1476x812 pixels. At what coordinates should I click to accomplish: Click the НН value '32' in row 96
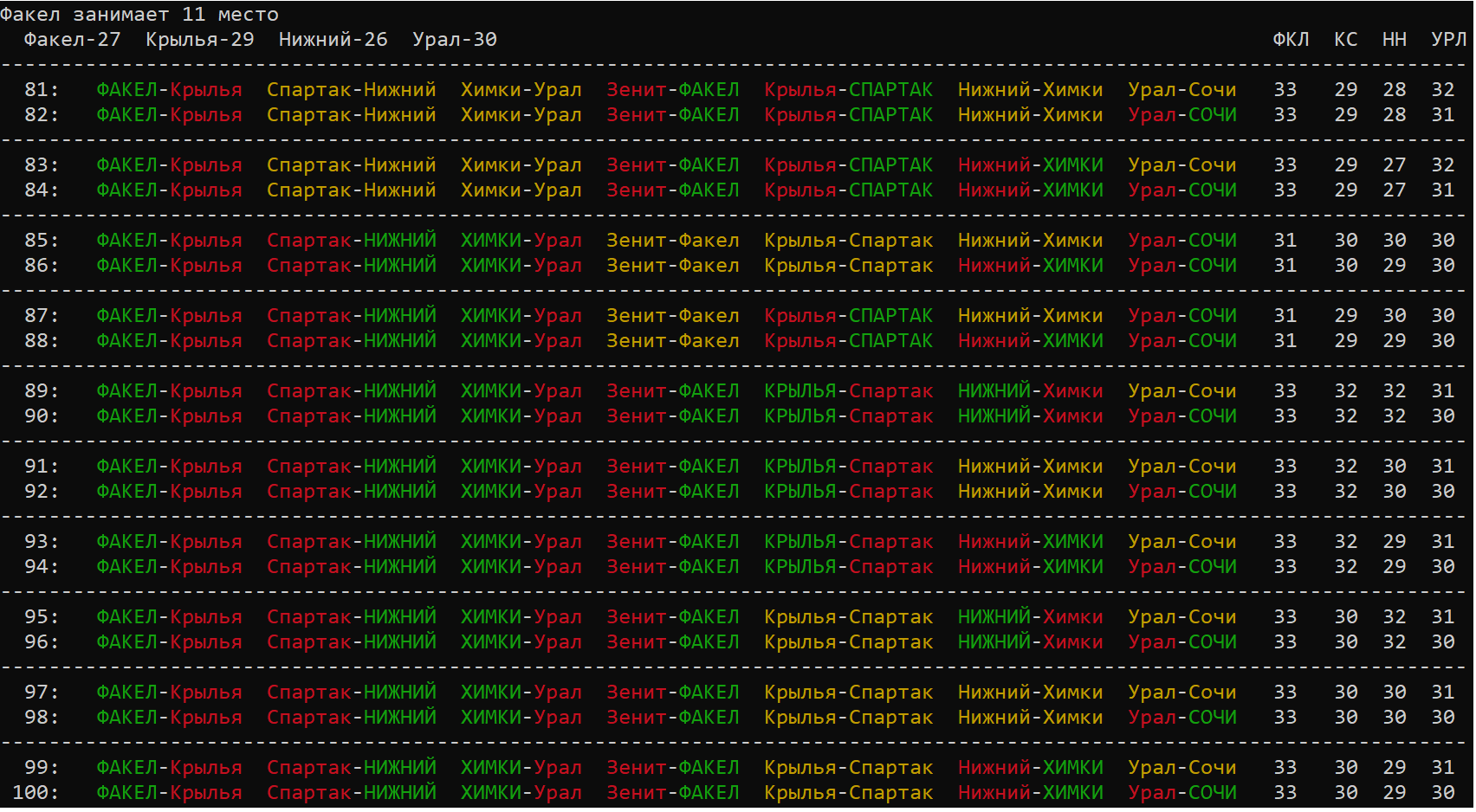(x=1394, y=642)
